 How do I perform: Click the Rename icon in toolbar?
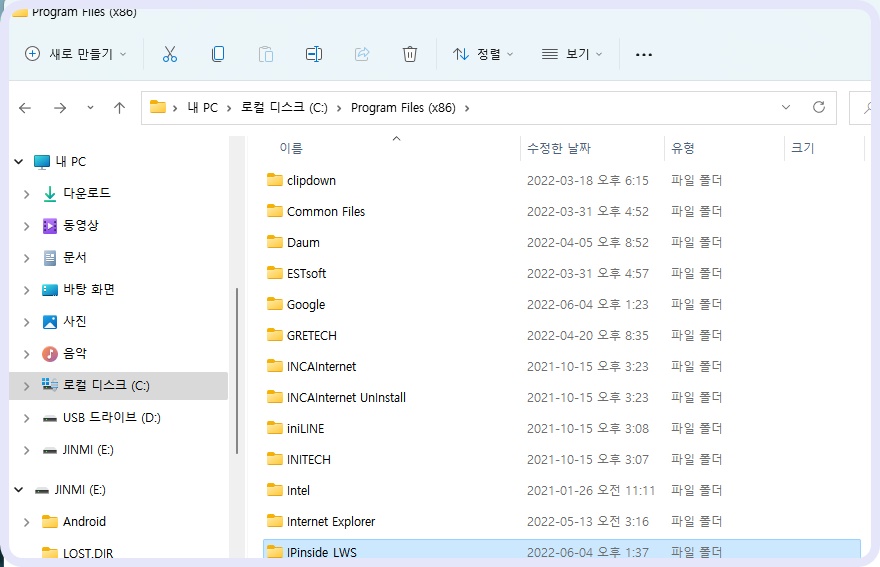[314, 54]
